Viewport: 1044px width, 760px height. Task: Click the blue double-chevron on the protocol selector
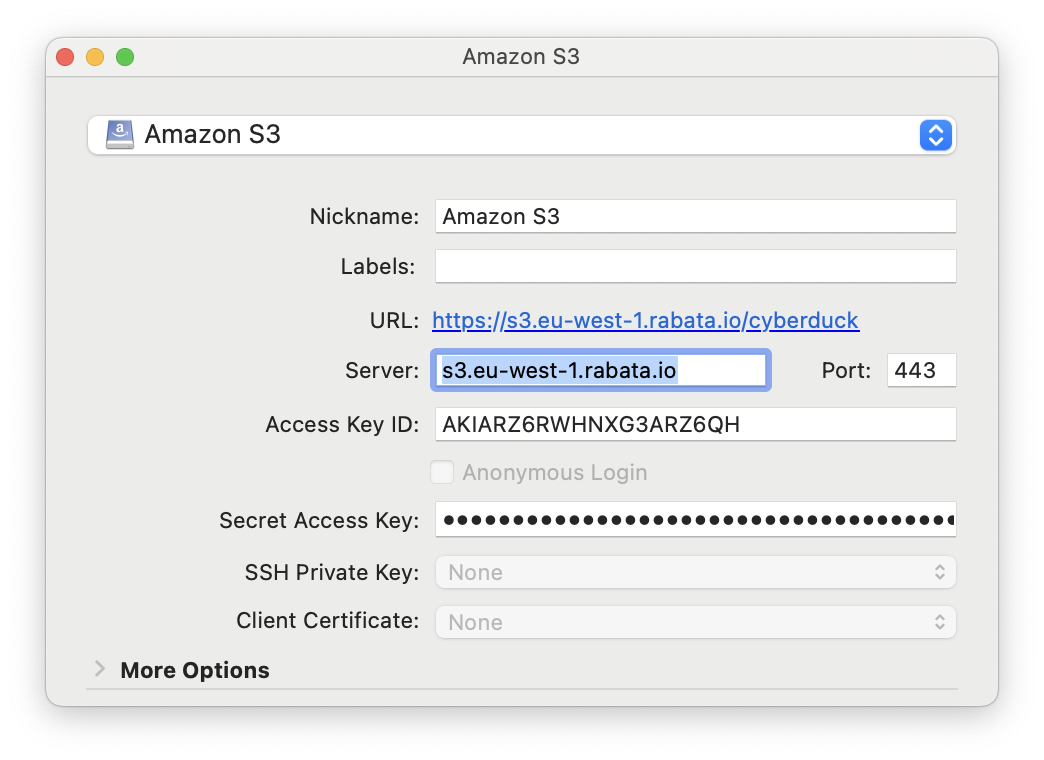click(x=936, y=134)
